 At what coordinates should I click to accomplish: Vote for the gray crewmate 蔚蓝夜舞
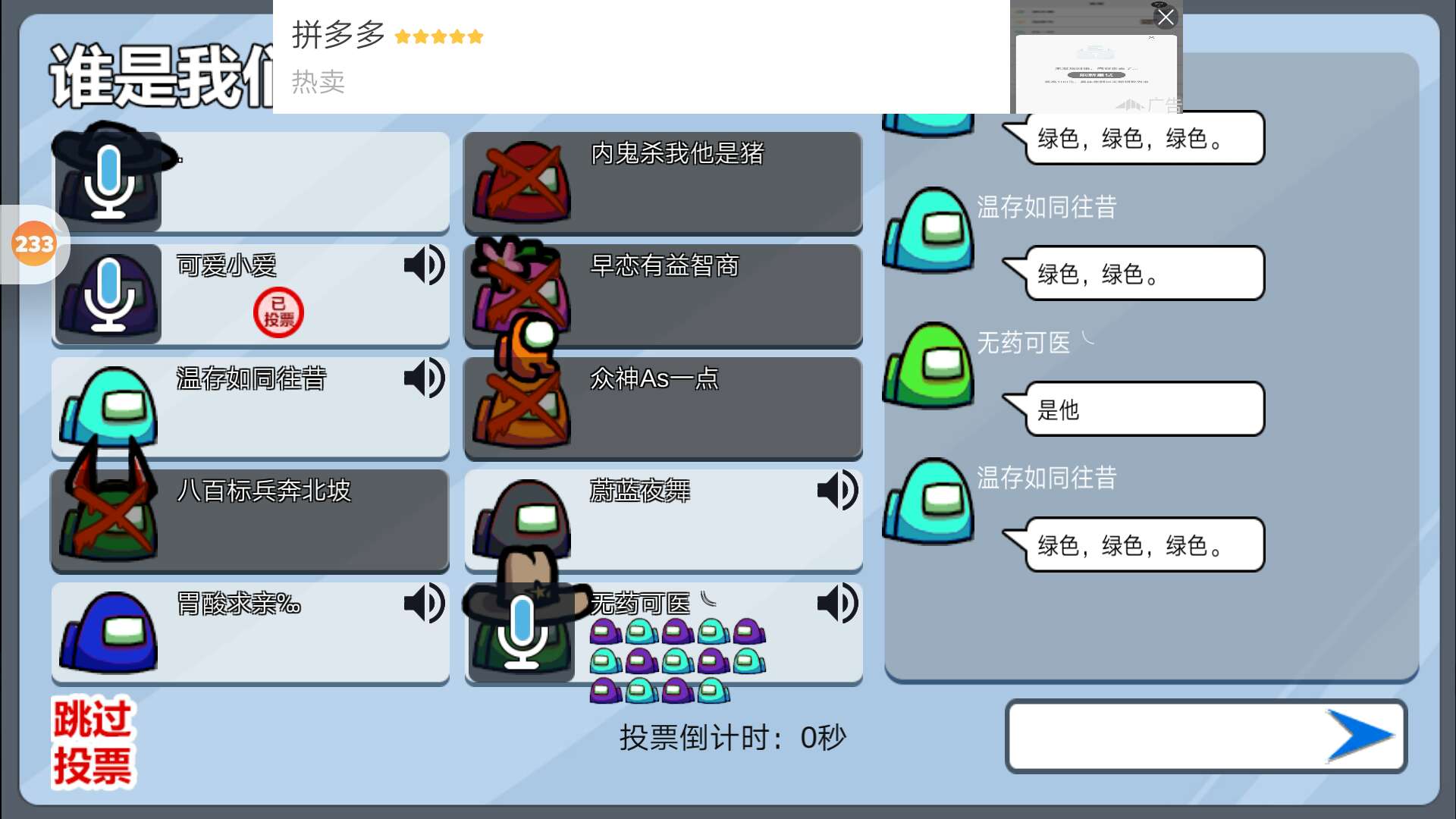(664, 520)
